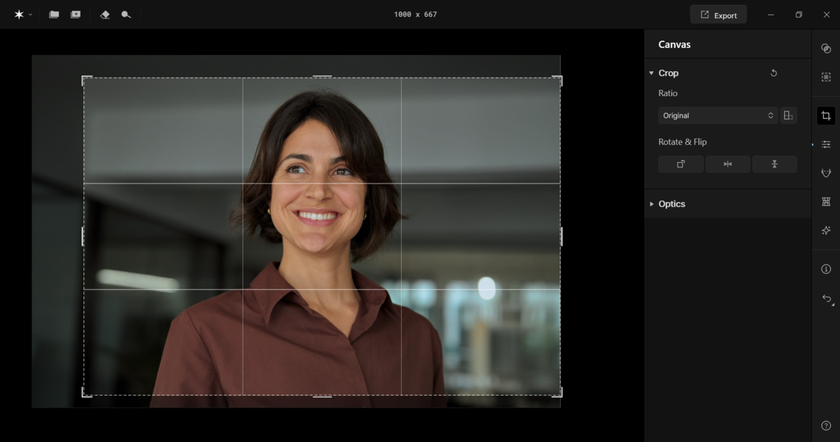Viewport: 840px width, 442px height.
Task: Click the Export button
Action: (718, 15)
